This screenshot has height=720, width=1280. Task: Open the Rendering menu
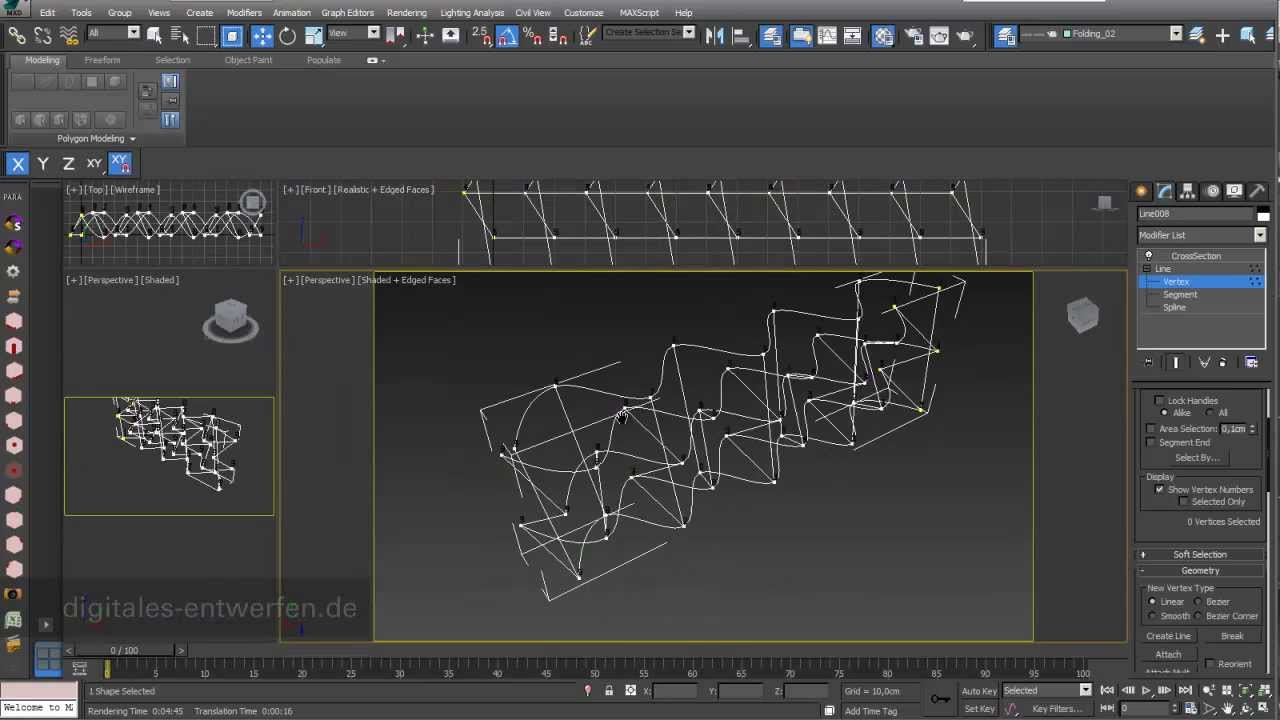[x=407, y=13]
